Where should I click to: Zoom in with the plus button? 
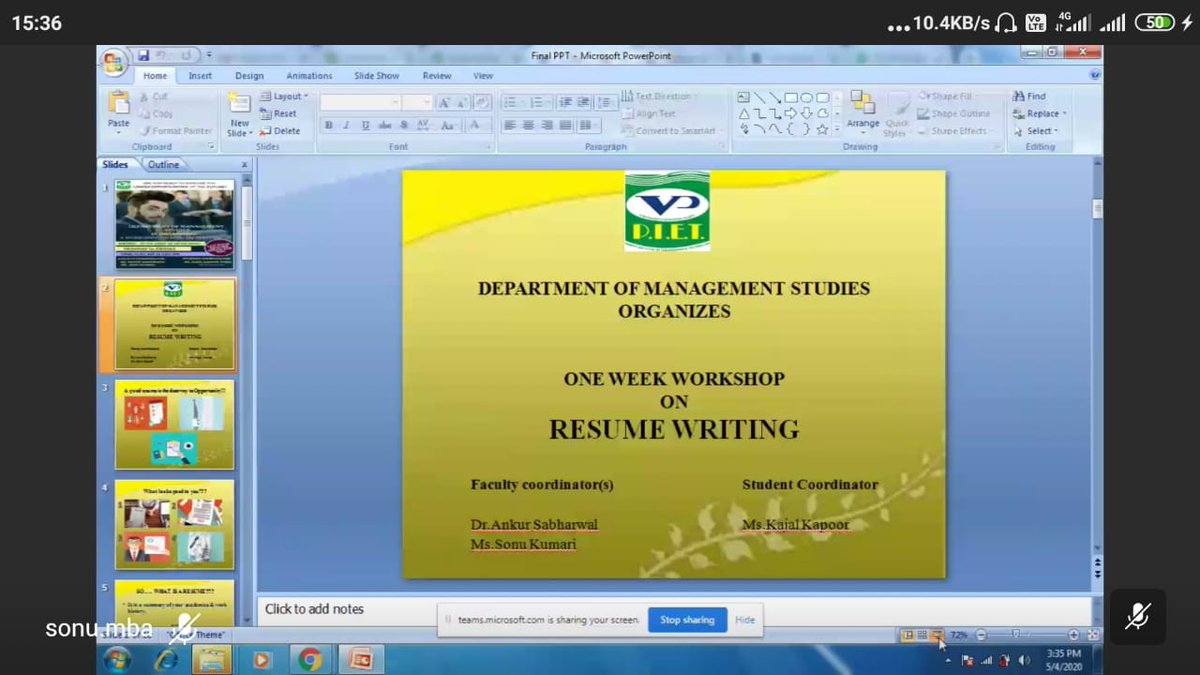[1073, 635]
